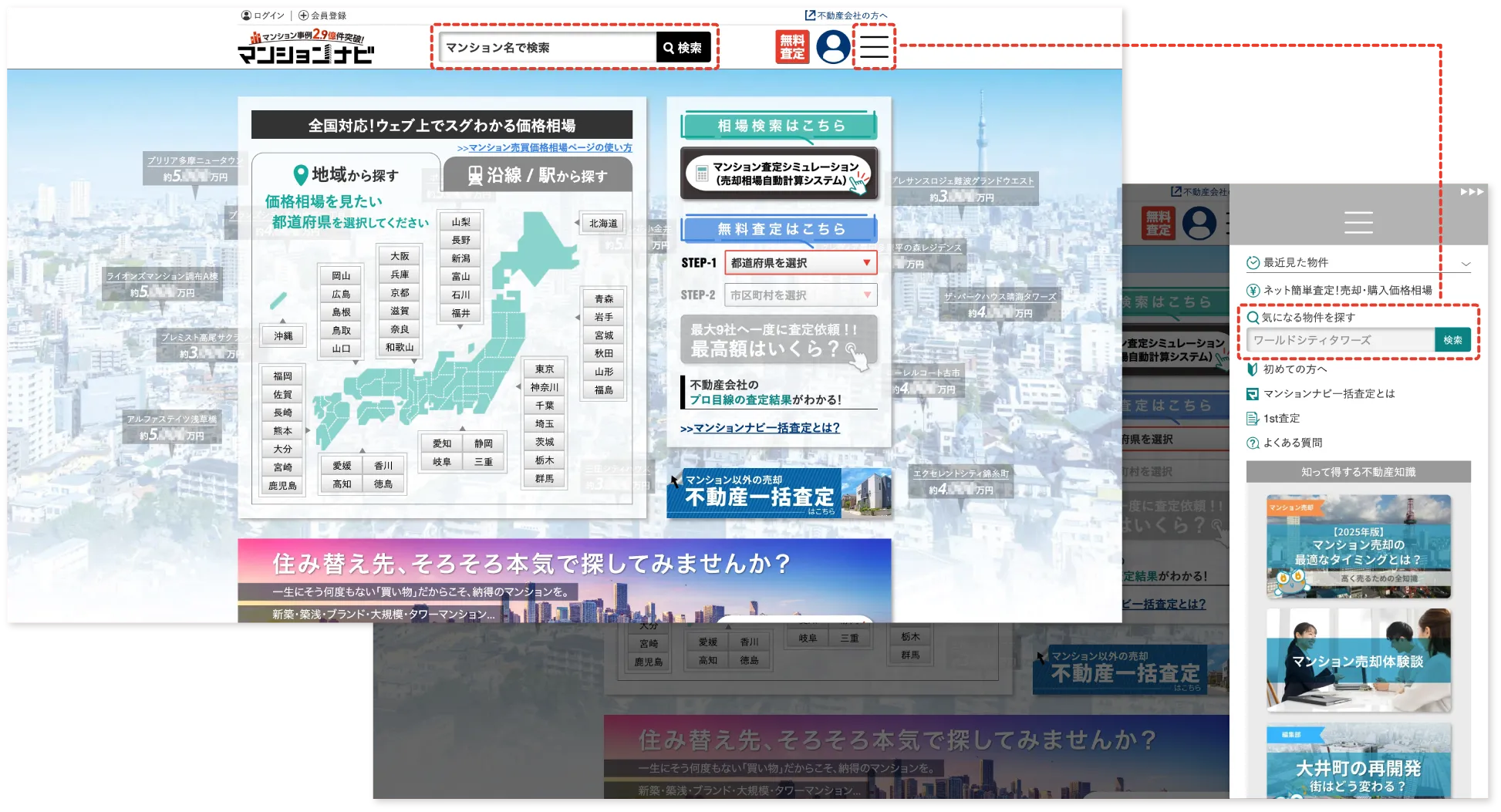Click the black 検索 search button
The height and width of the screenshot is (812, 1501).
[683, 48]
